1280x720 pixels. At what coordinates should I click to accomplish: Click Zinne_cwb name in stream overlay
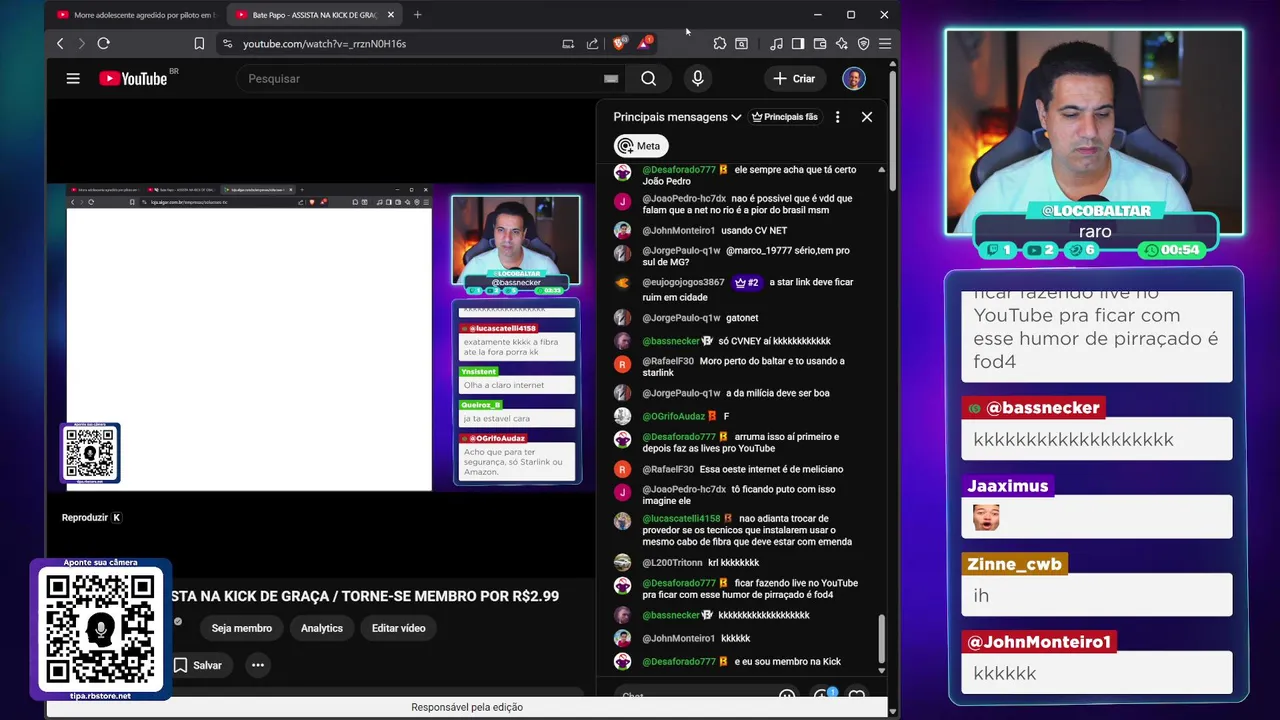(1014, 564)
